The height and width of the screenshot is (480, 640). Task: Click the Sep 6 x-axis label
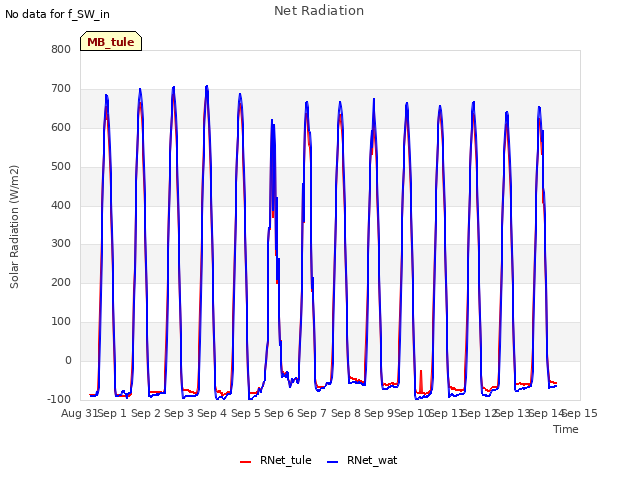279,413
